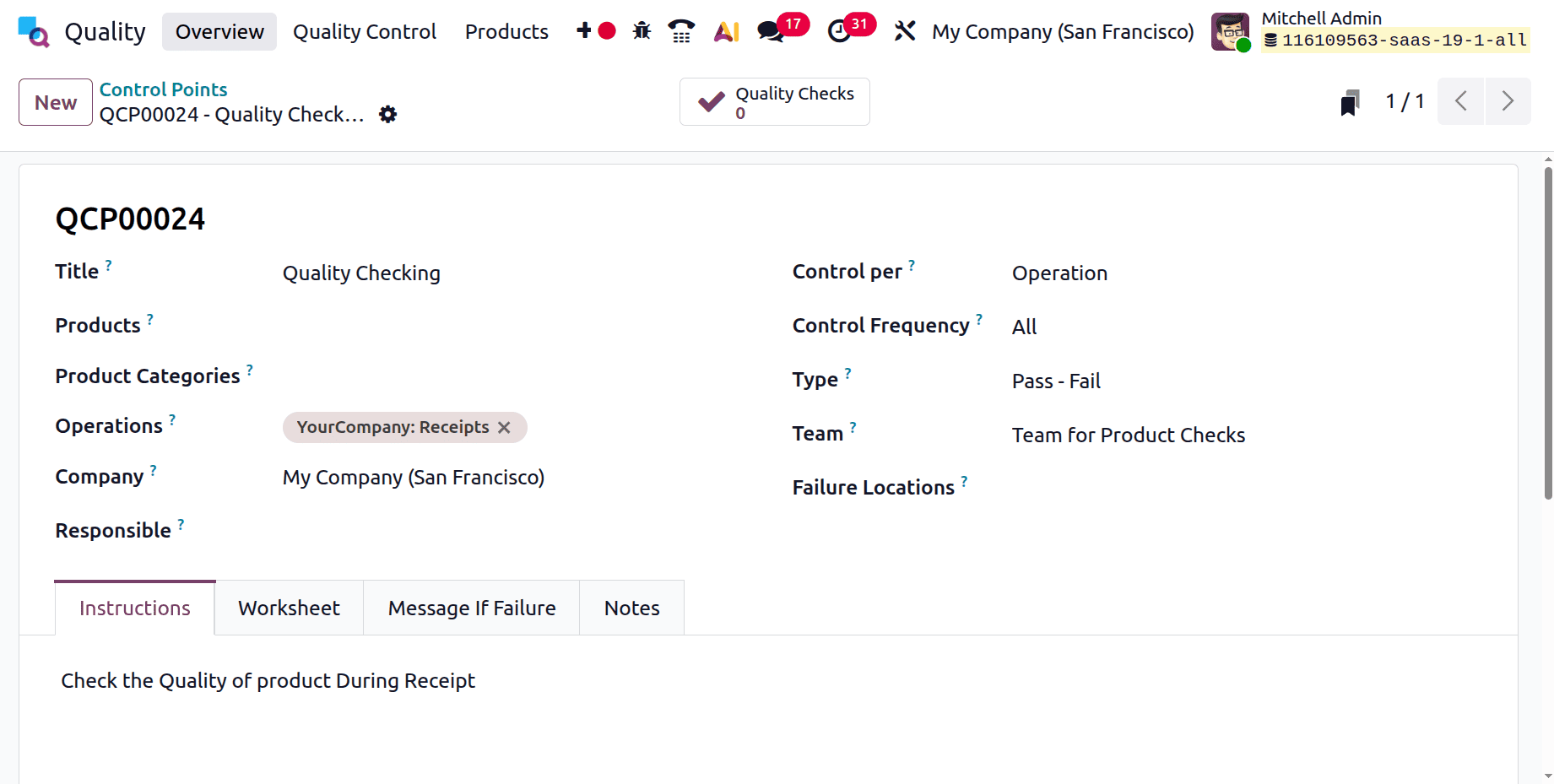Click the Quality app name text

pos(105,32)
